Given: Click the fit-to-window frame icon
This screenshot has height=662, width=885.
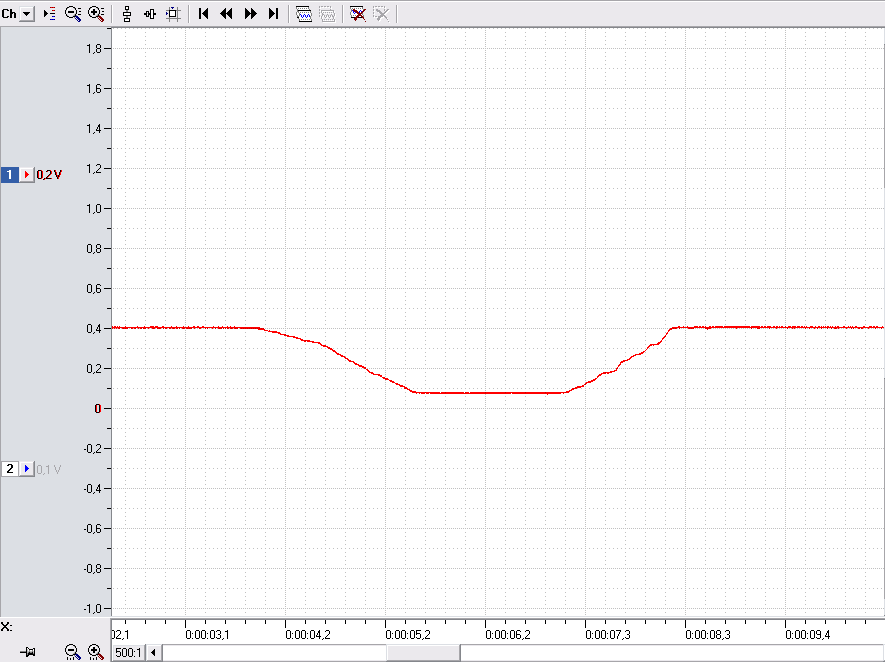Looking at the screenshot, I should (173, 14).
